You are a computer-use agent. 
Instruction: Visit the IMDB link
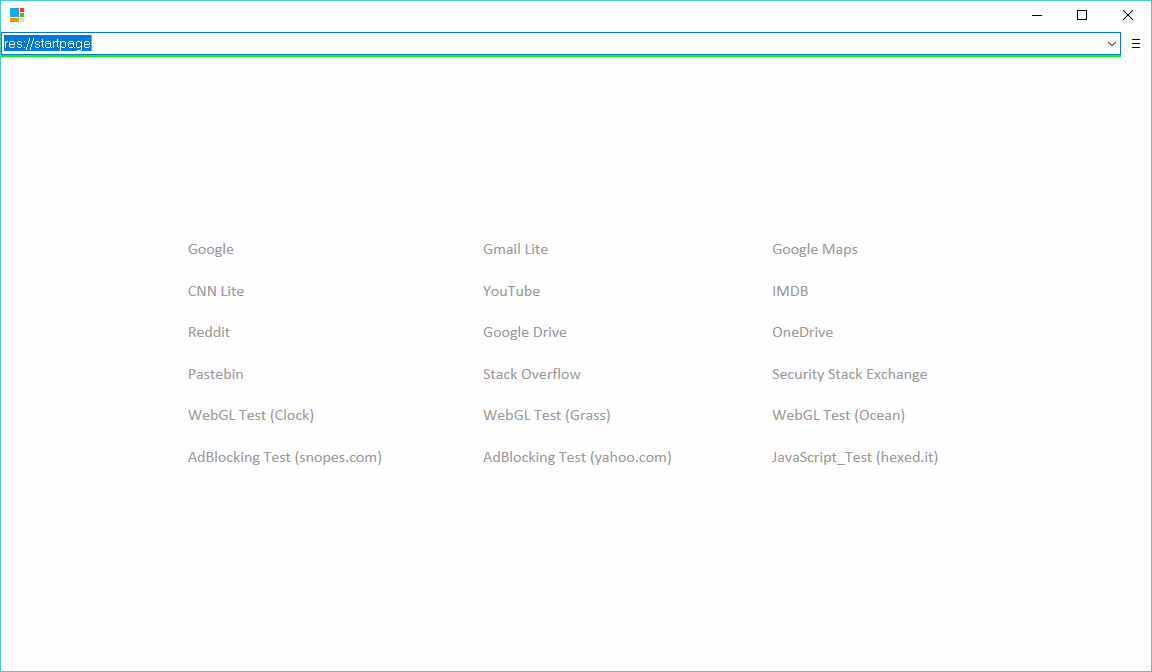(790, 291)
